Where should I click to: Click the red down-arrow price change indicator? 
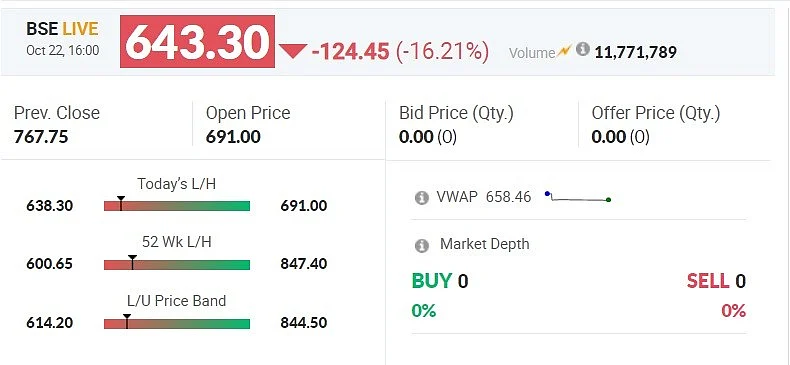point(293,51)
